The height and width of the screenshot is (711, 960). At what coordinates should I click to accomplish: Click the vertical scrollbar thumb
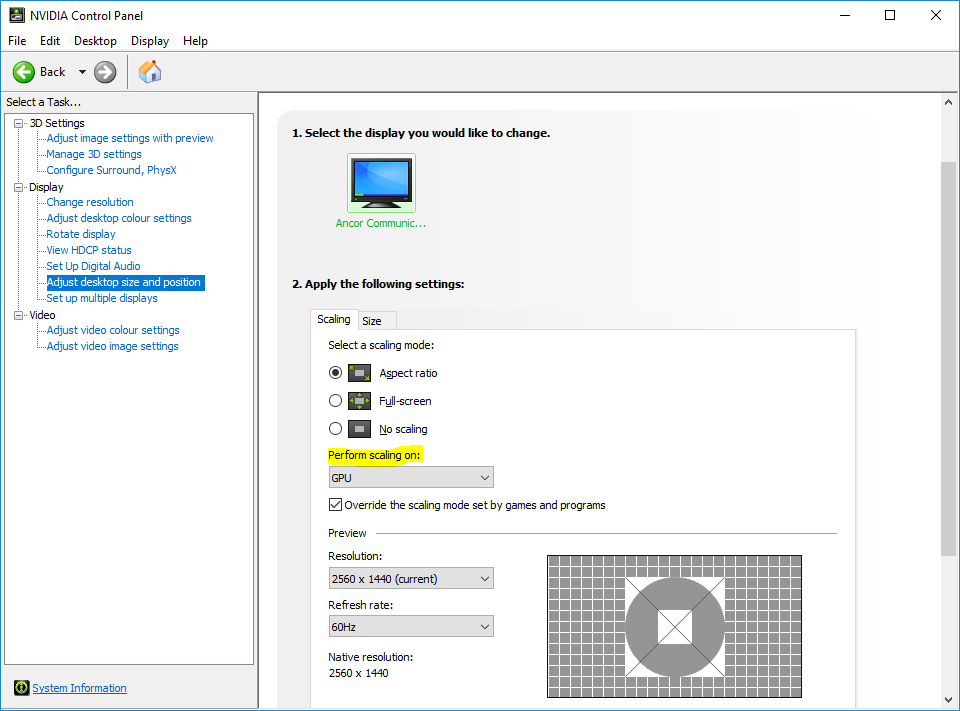click(x=948, y=359)
